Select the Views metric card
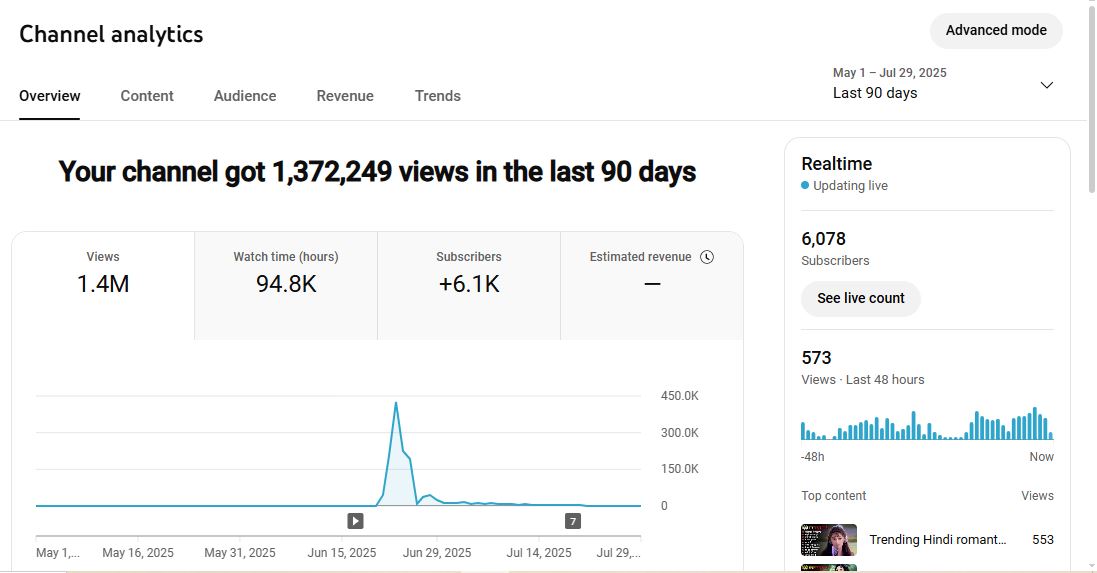Image resolution: width=1097 pixels, height=573 pixels. pos(103,274)
